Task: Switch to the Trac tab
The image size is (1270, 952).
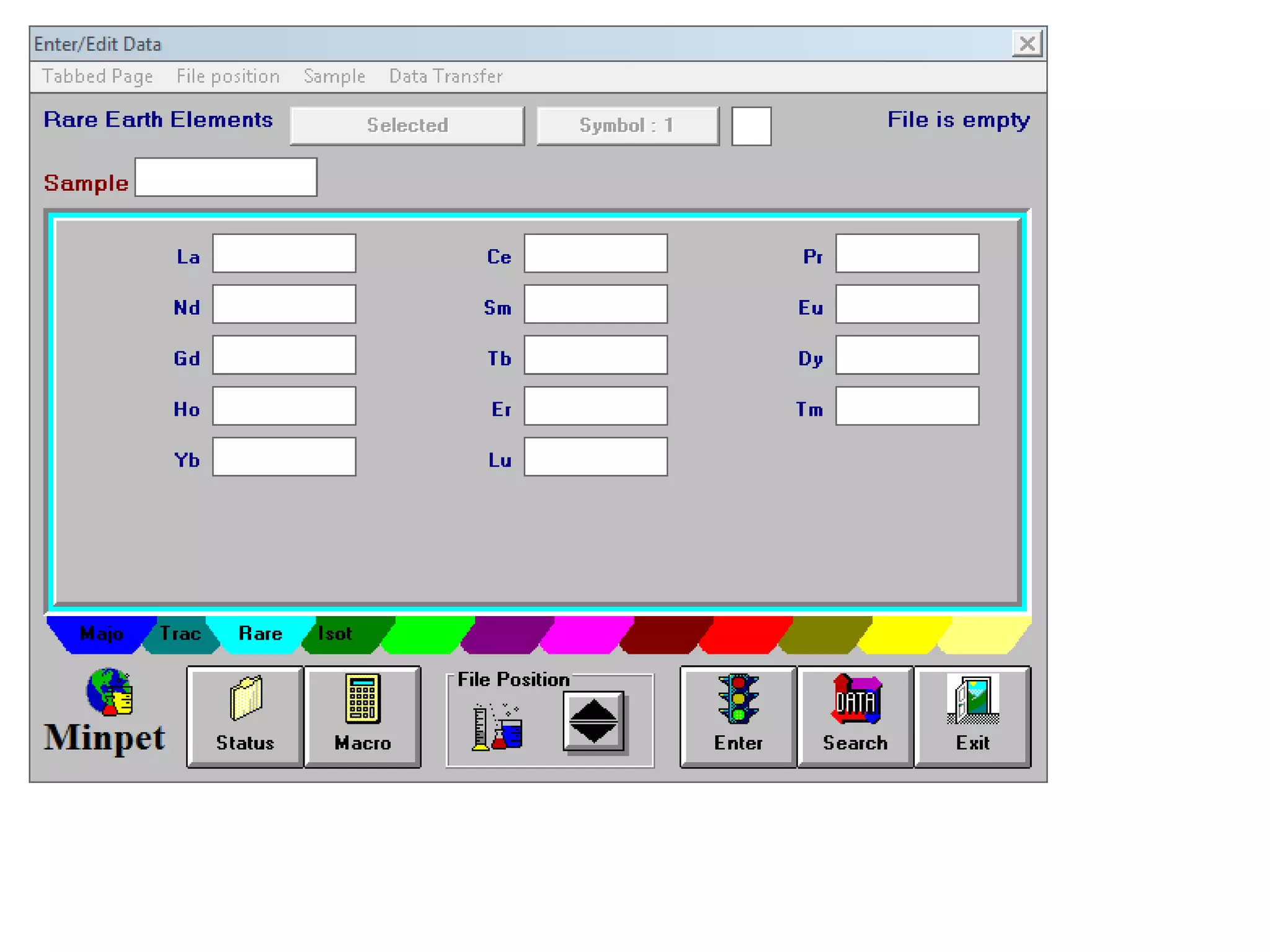Action: pyautogui.click(x=180, y=633)
